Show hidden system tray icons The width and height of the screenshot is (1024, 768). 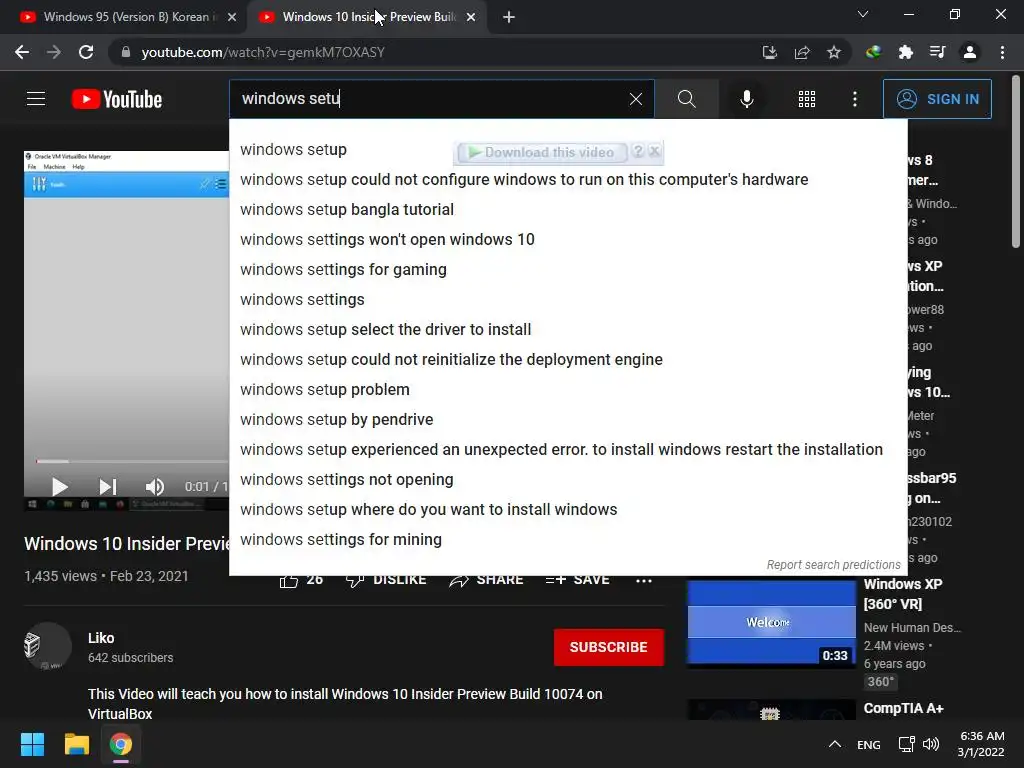(x=835, y=744)
